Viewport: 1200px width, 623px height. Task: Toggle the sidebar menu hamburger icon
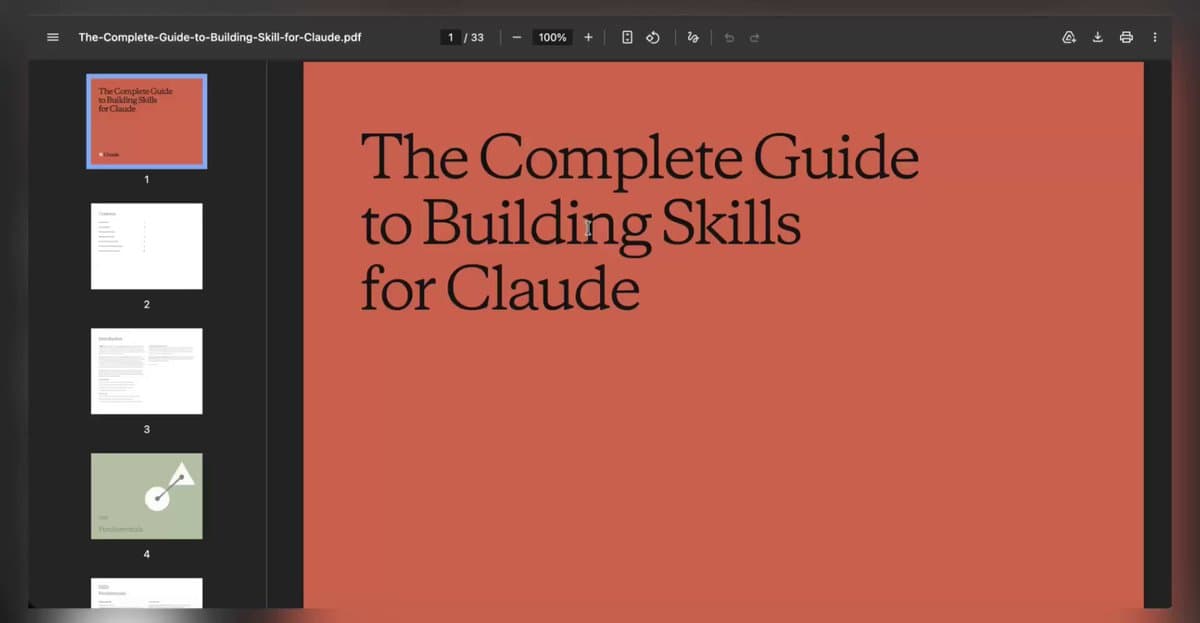coord(53,37)
